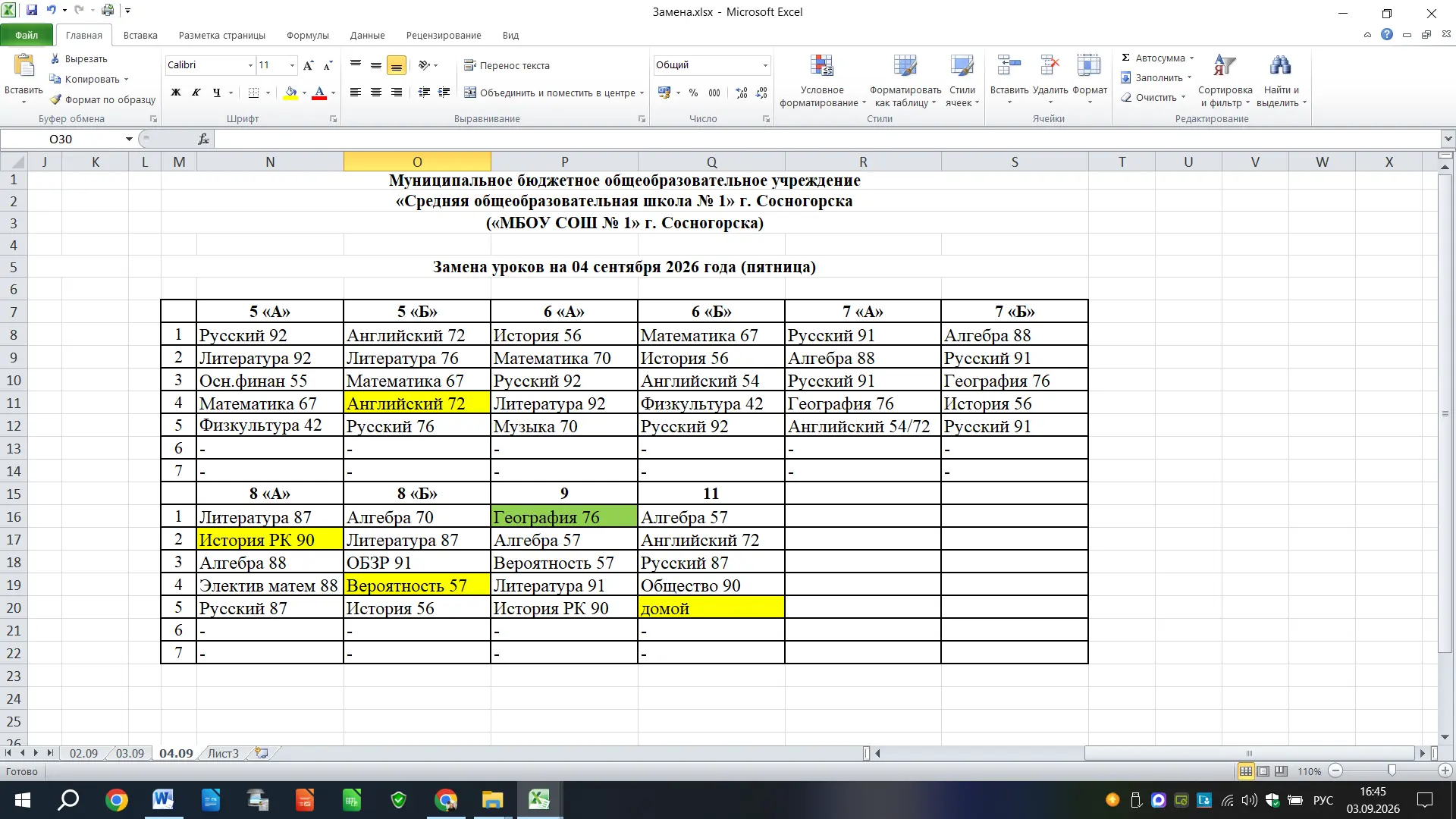Toggle italic (К) formatting

pyautogui.click(x=196, y=93)
